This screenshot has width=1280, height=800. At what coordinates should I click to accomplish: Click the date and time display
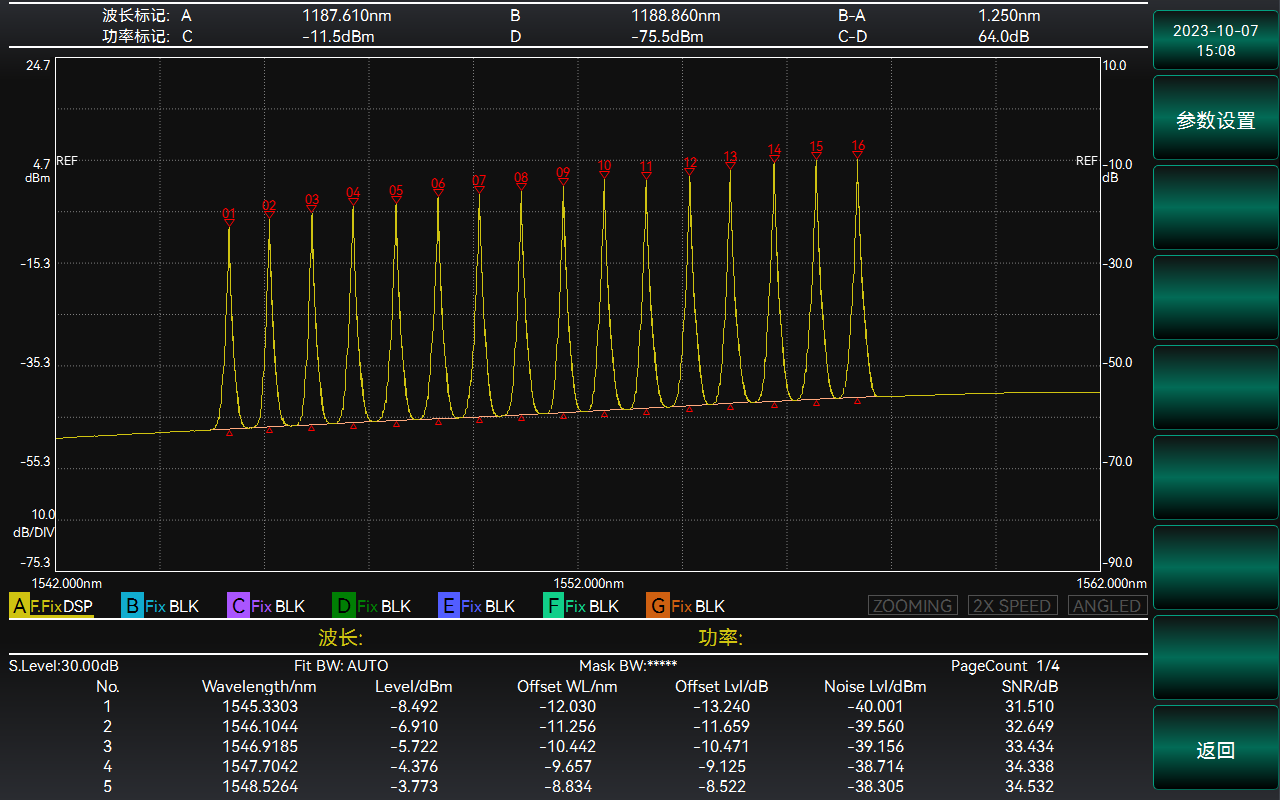1215,41
